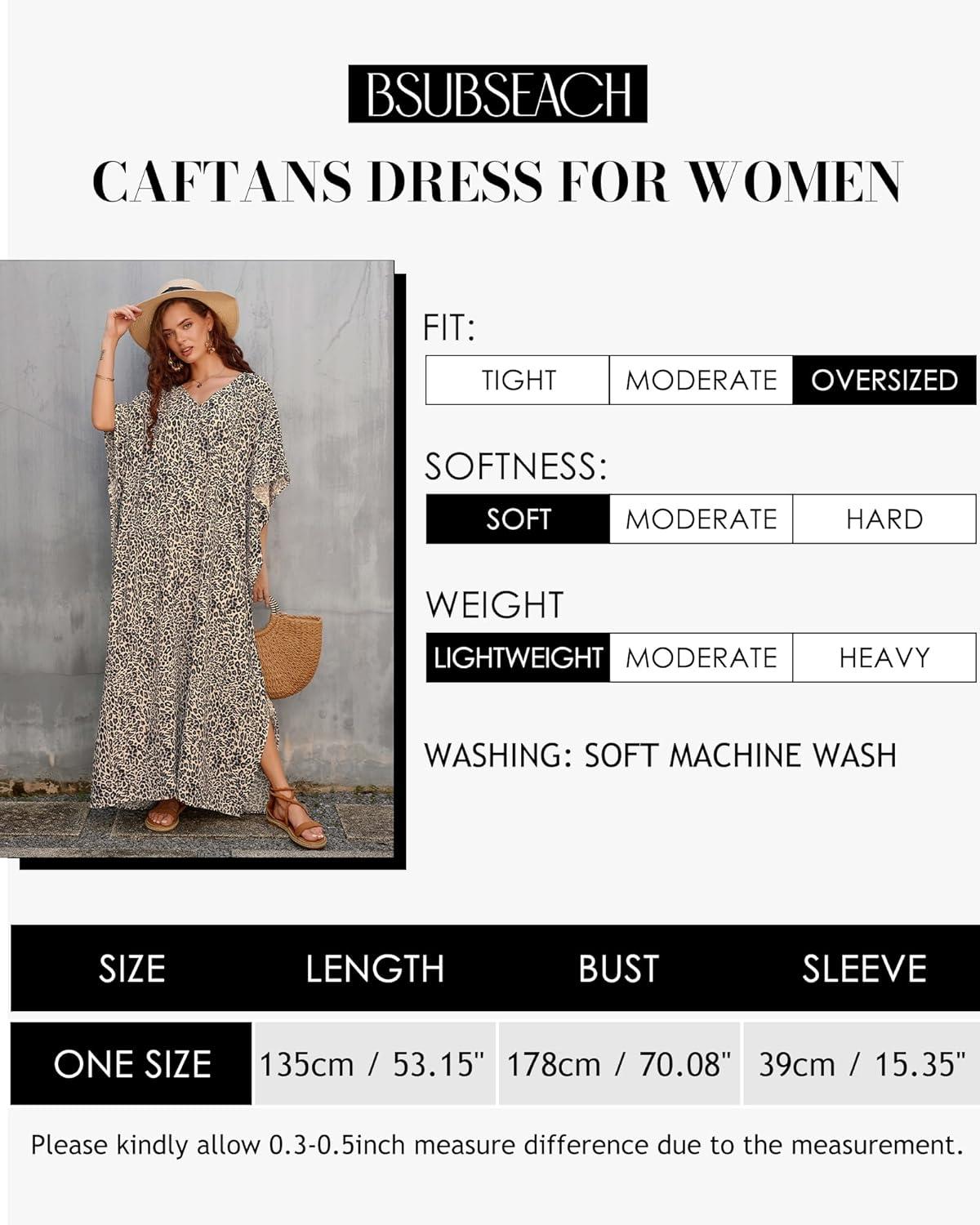The image size is (980, 1225).
Task: Select the TIGHT fit option
Action: pos(518,380)
